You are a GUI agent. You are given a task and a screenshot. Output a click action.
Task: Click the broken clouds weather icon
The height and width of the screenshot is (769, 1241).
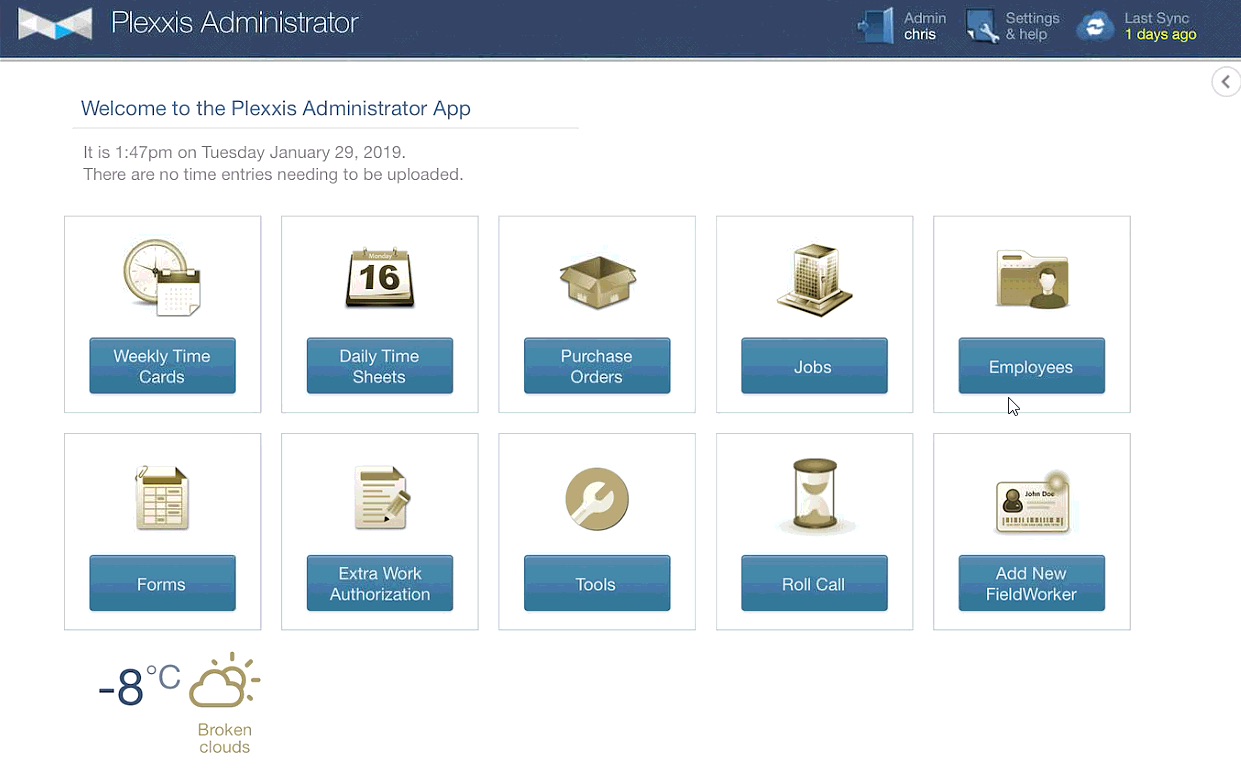tap(224, 682)
